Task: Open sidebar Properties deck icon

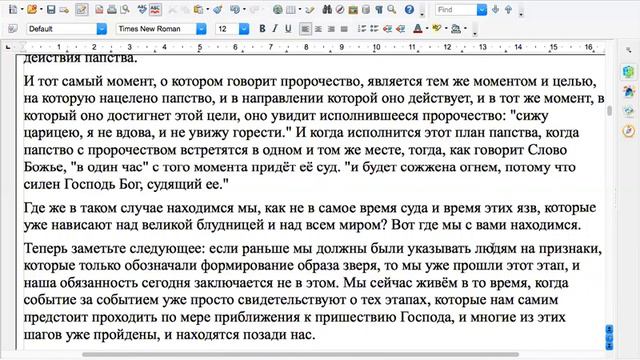Action: pos(629,72)
